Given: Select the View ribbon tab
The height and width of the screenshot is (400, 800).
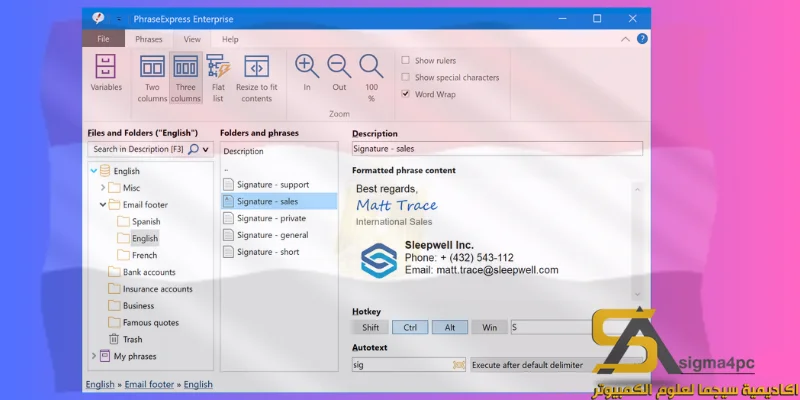Looking at the screenshot, I should (x=192, y=39).
